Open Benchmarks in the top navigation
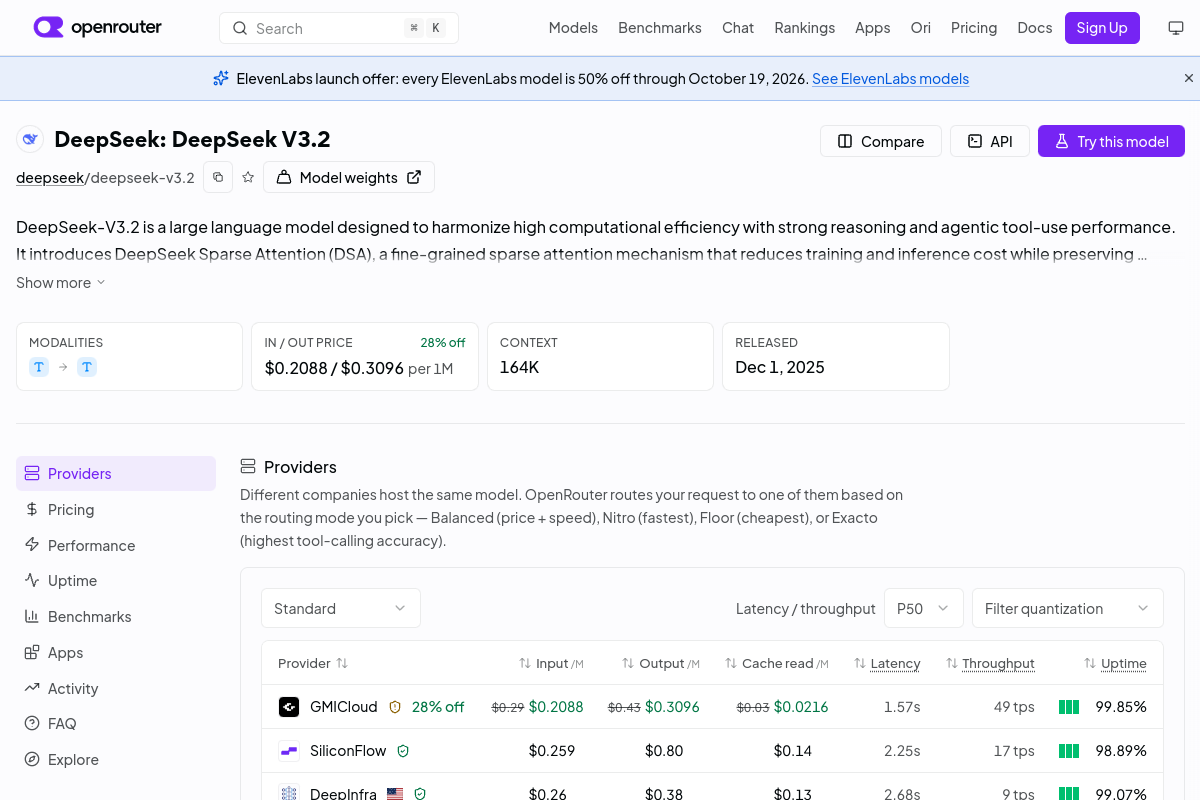This screenshot has width=1200, height=800. click(660, 28)
